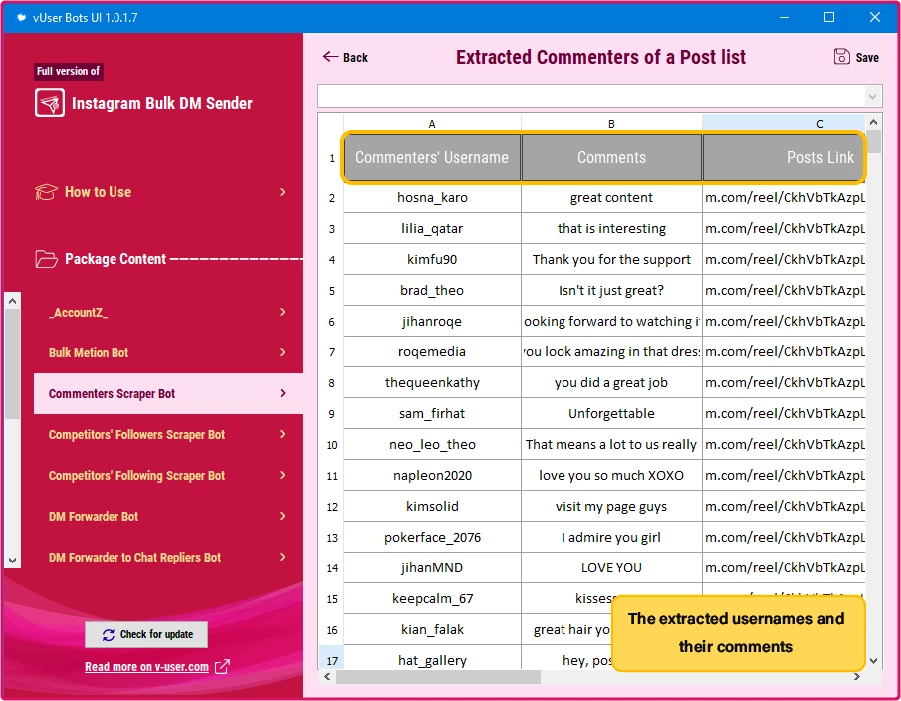The width and height of the screenshot is (901, 701).
Task: Open the Read more on v-user.com link
Action: point(147,667)
